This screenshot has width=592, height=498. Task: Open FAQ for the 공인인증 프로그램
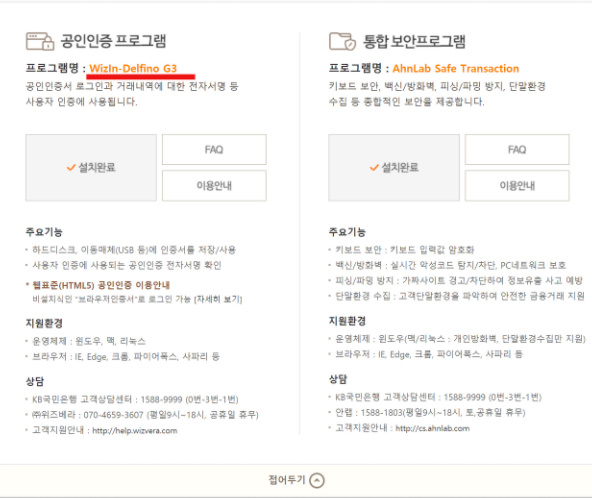(x=214, y=150)
